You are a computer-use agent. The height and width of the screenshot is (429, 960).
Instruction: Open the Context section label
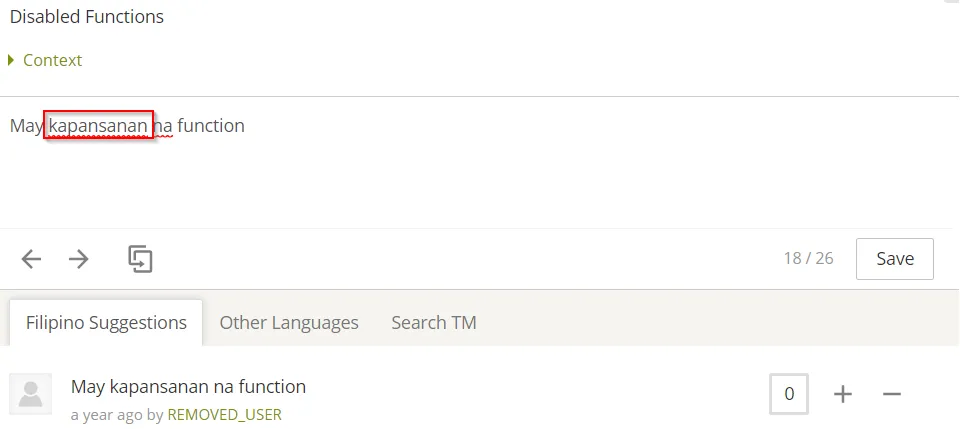click(x=52, y=60)
